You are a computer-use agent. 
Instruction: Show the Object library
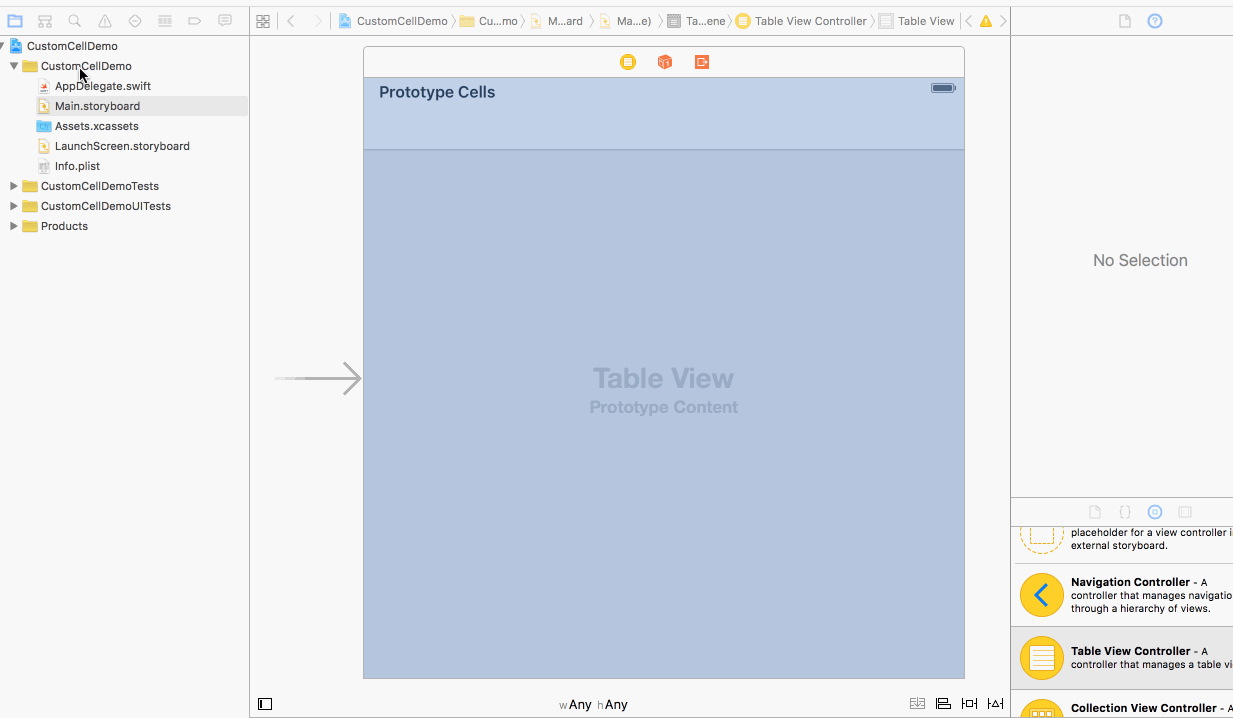point(1155,511)
